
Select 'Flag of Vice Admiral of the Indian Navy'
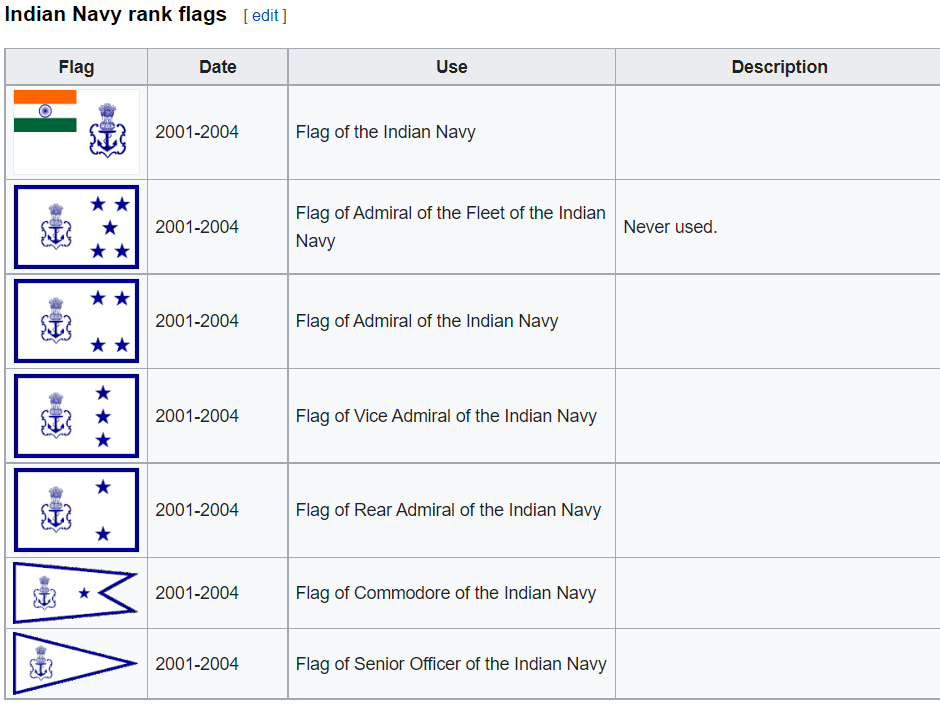(446, 415)
